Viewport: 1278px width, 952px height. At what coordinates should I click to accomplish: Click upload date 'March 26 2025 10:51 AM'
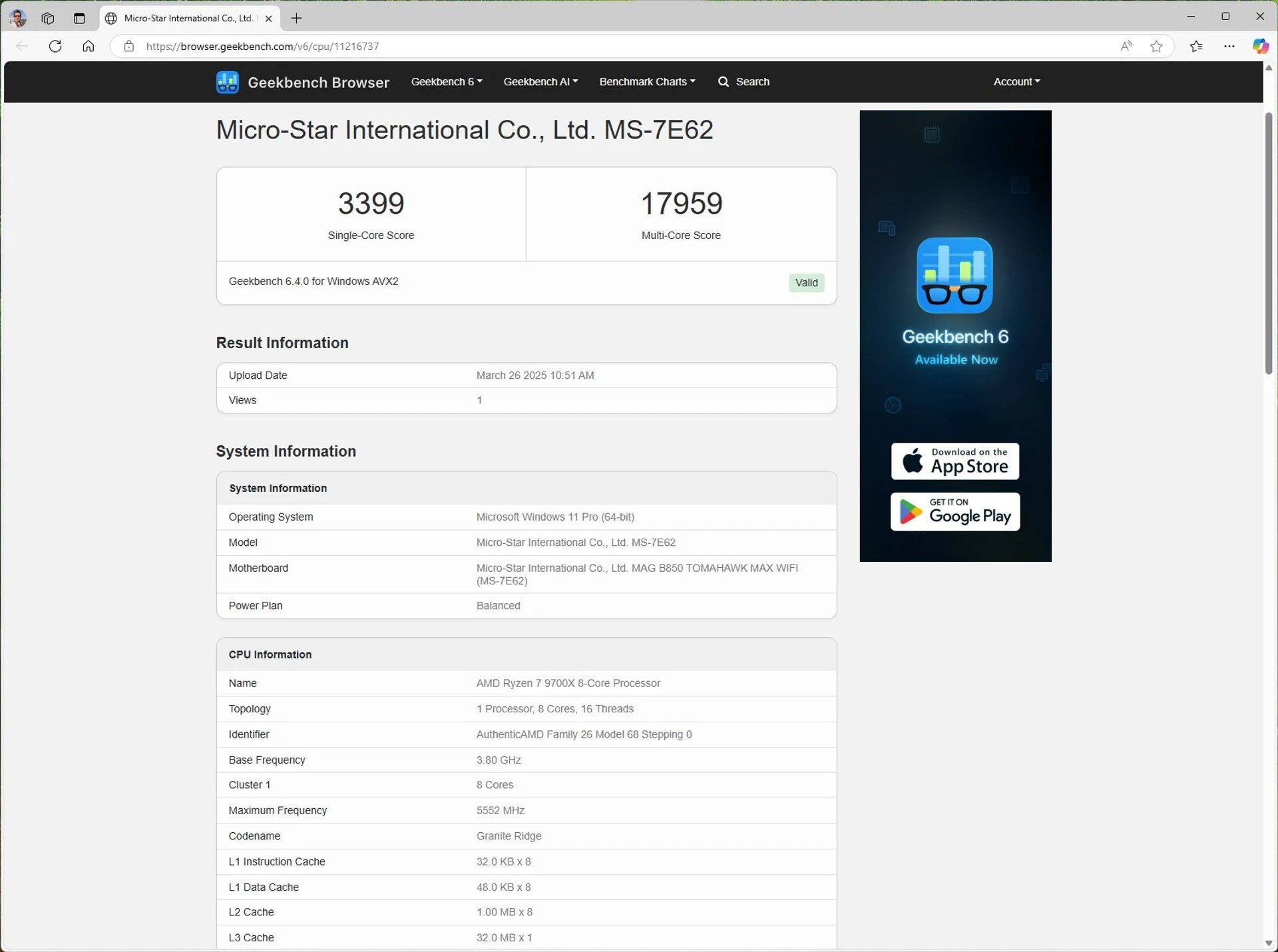(x=535, y=375)
